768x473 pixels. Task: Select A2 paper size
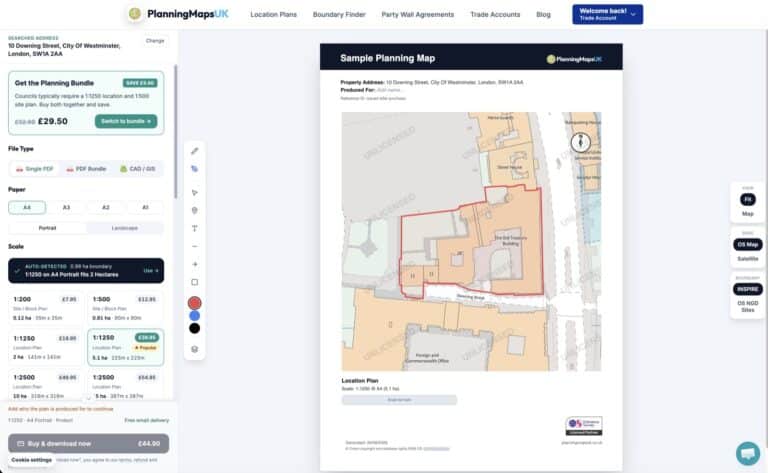(x=106, y=208)
